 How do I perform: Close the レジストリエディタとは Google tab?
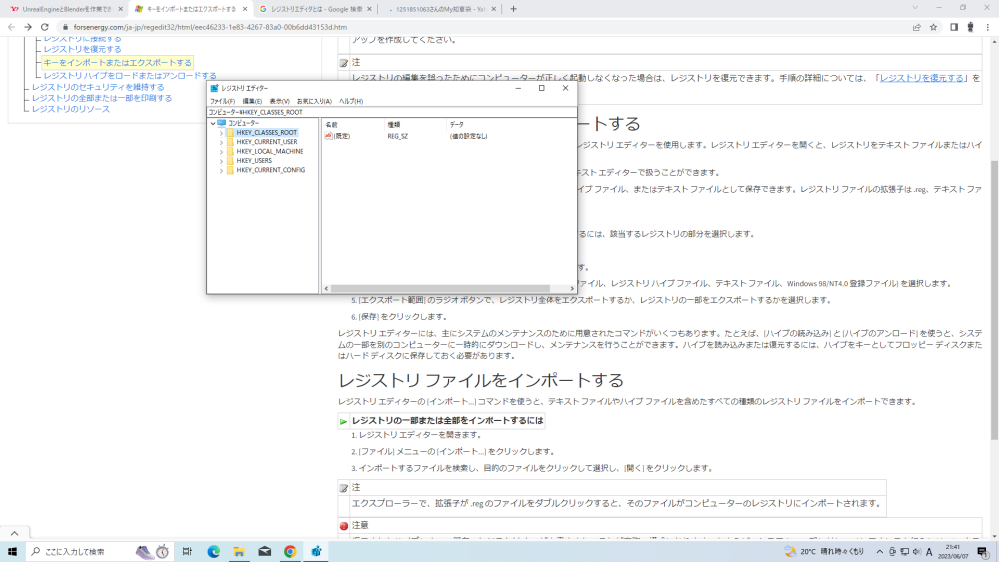coord(370,9)
